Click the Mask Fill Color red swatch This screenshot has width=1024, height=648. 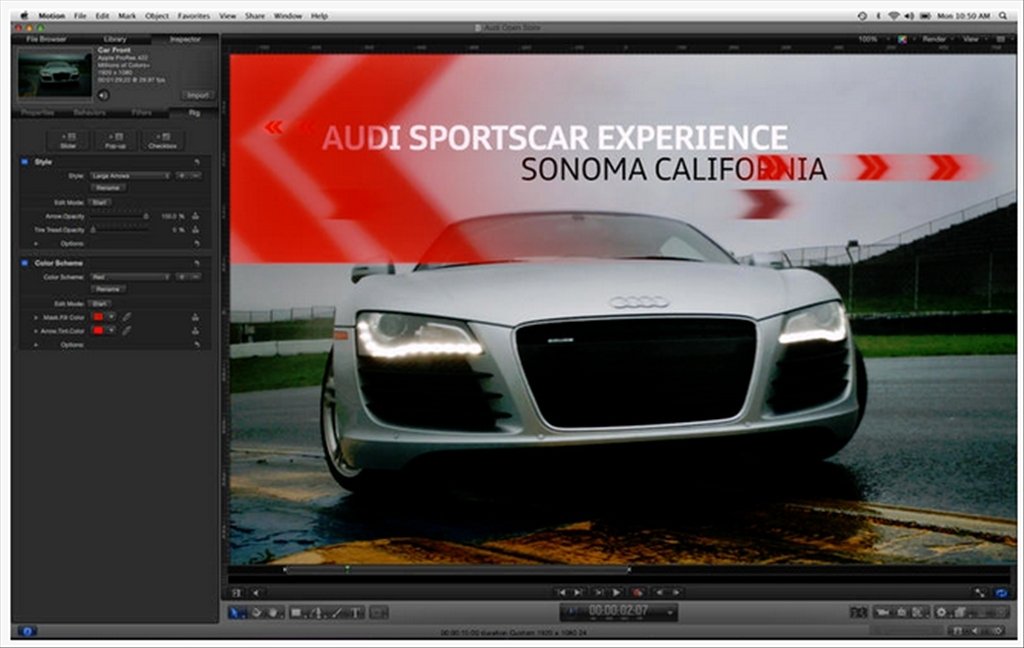98,317
